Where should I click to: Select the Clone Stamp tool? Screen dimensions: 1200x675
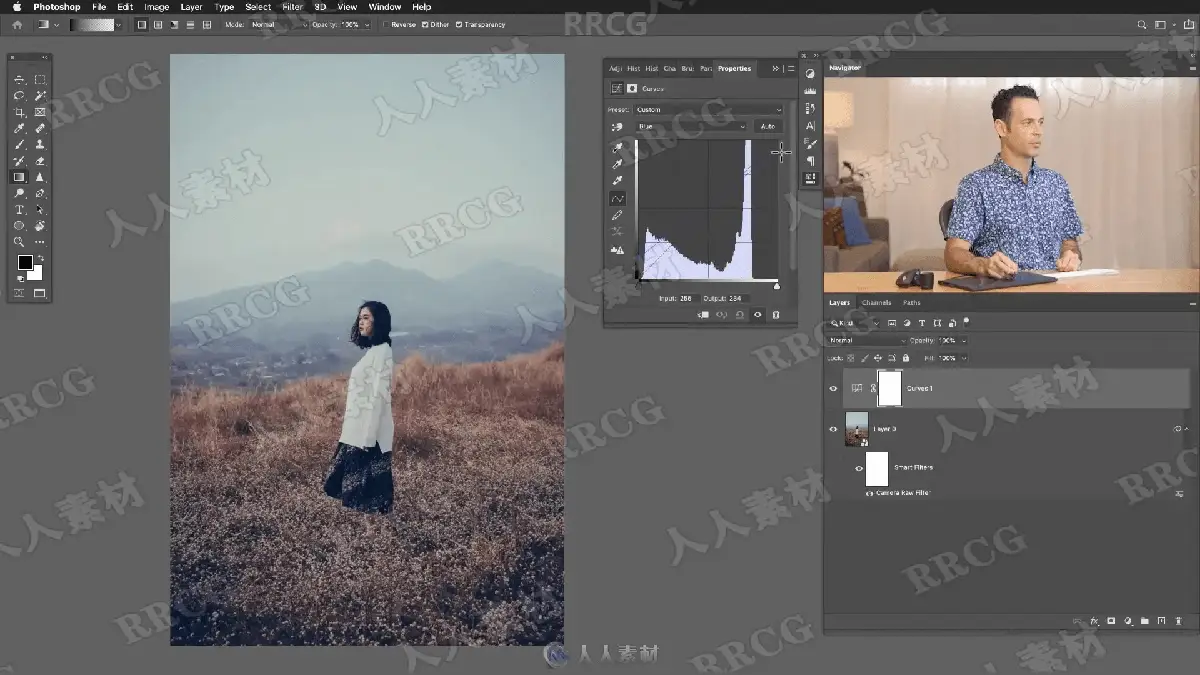coord(40,144)
